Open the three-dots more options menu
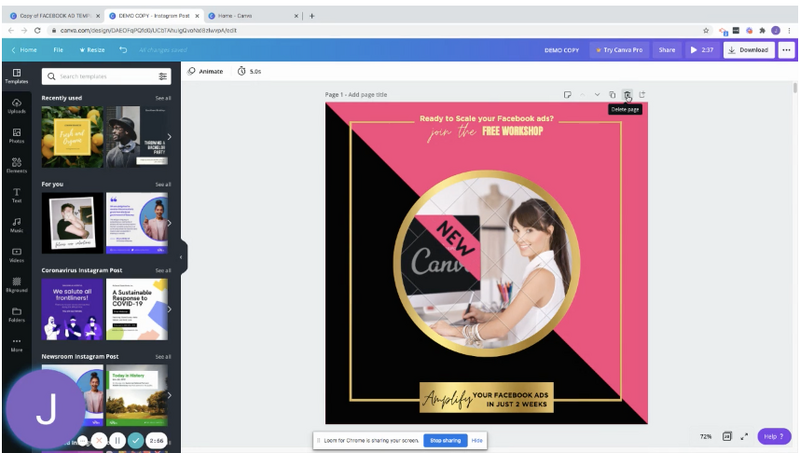This screenshot has height=453, width=800. (x=787, y=49)
